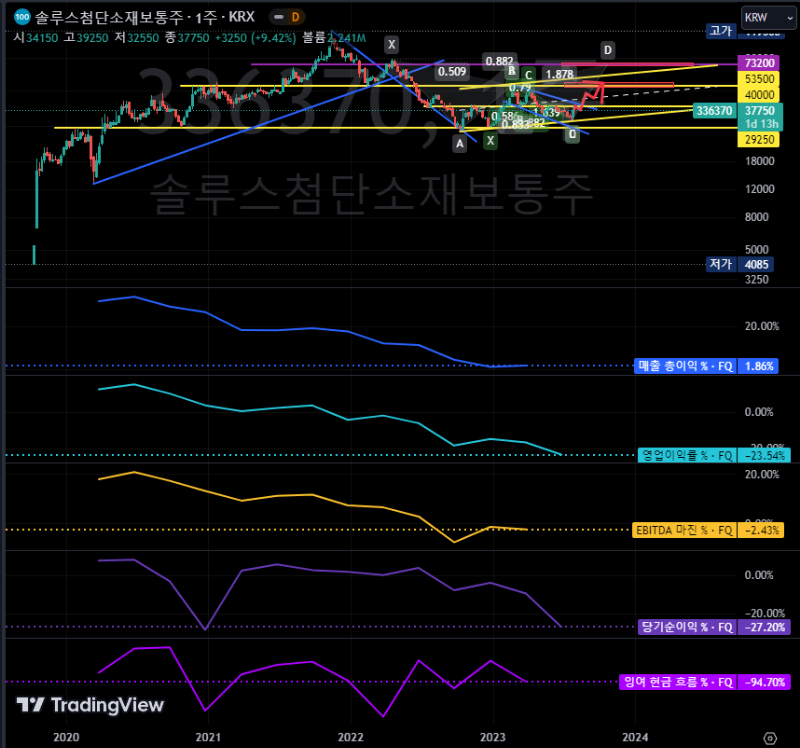Viewport: 800px width, 748px height.
Task: Click the 5000 price scale value
Action: (x=757, y=250)
